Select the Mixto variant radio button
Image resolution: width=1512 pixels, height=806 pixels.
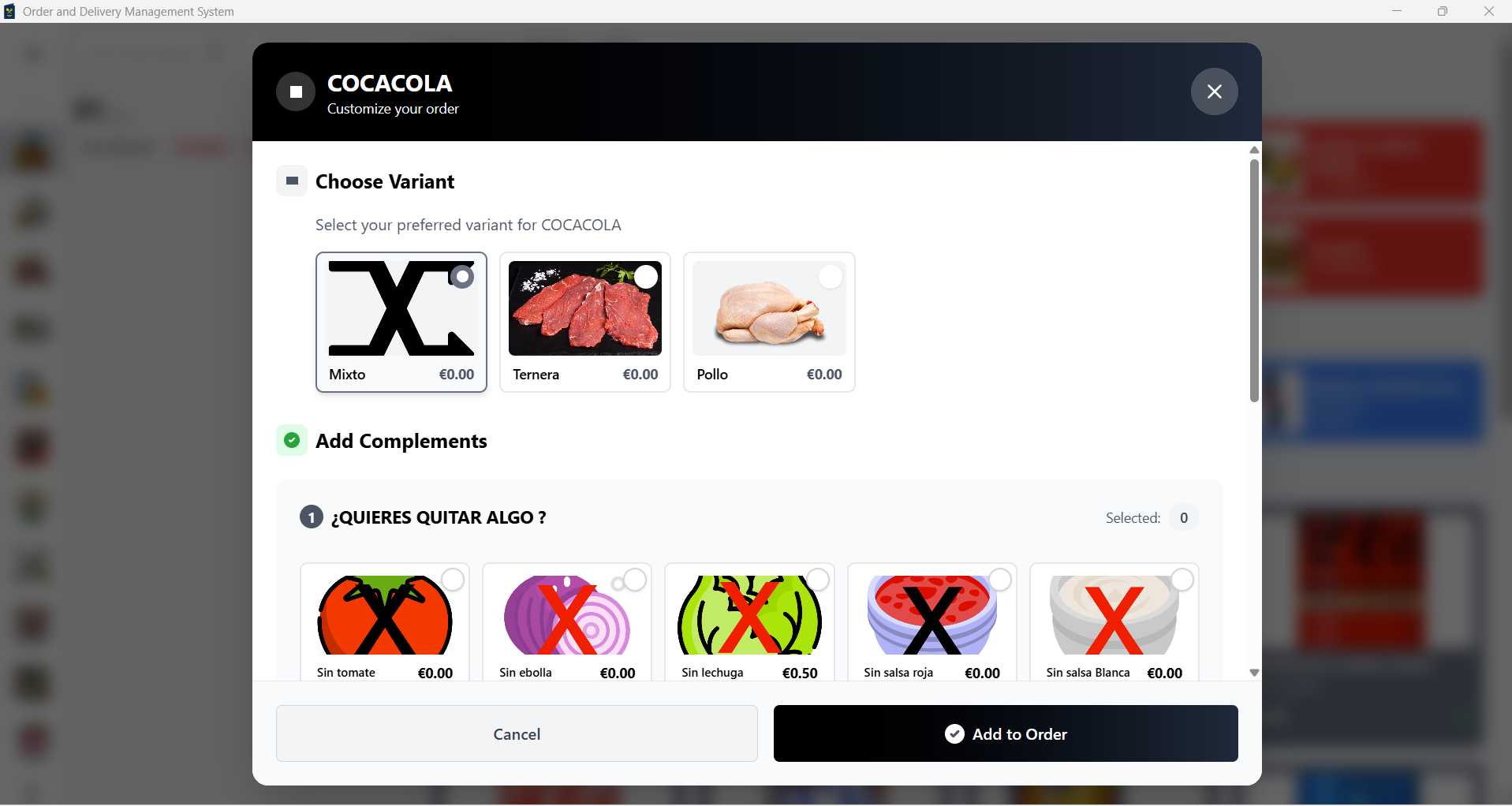pos(462,277)
